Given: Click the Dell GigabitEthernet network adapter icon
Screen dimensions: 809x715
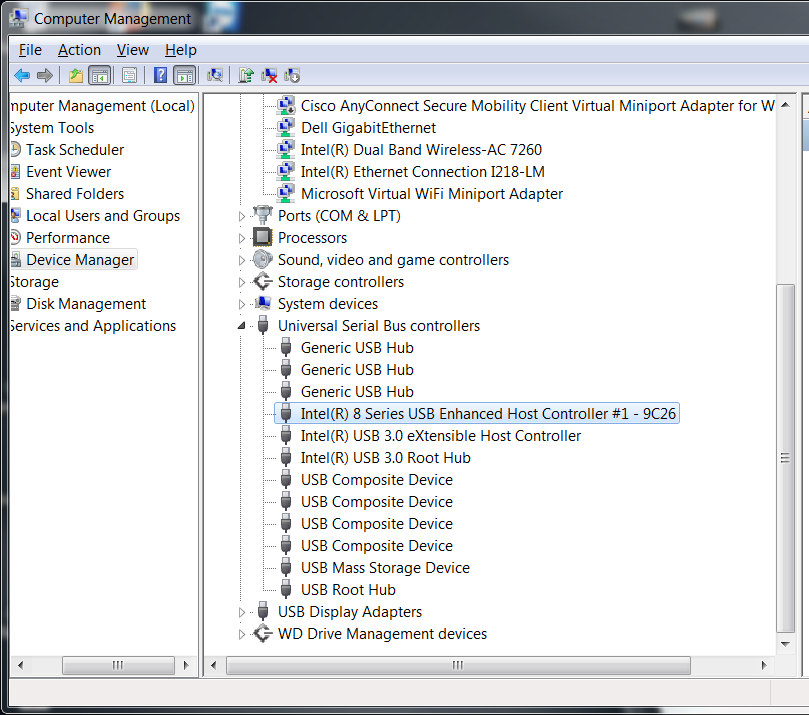Looking at the screenshot, I should [286, 127].
